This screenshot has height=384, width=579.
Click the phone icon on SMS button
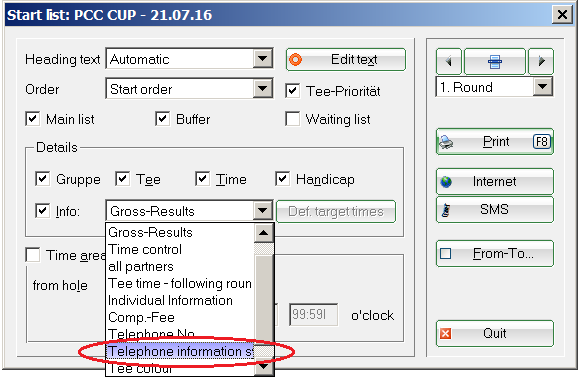[446, 210]
